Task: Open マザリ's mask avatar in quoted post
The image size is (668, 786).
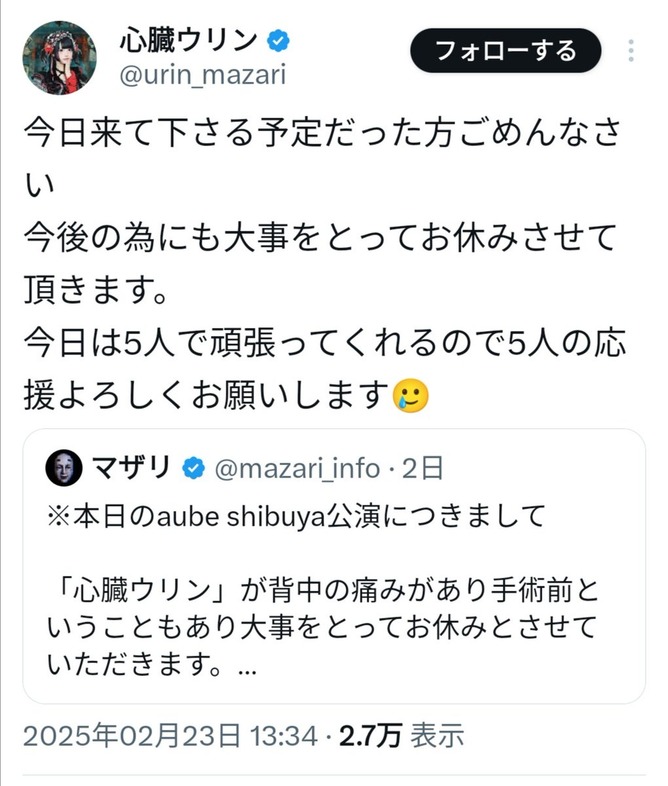Action: click(66, 467)
